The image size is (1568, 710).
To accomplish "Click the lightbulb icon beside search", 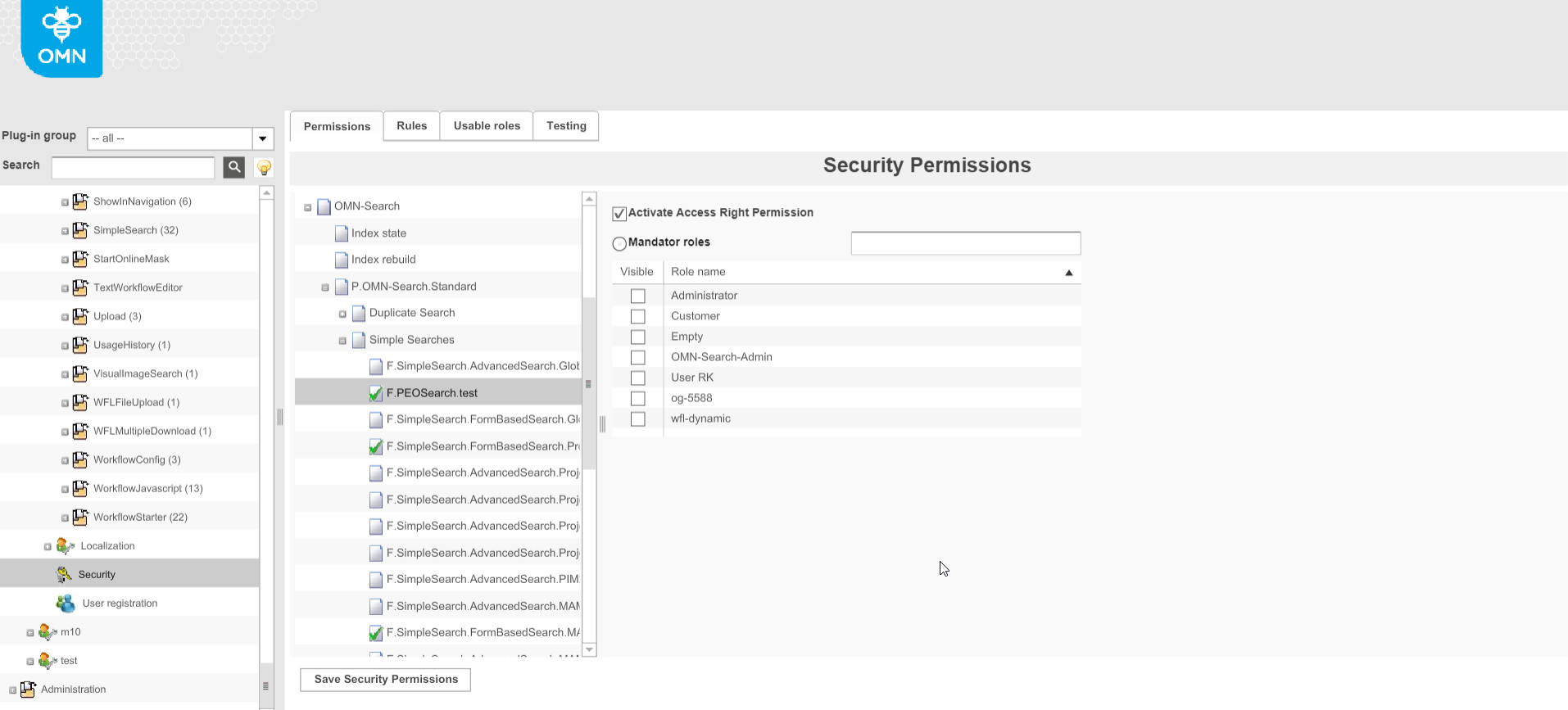I will [x=263, y=167].
